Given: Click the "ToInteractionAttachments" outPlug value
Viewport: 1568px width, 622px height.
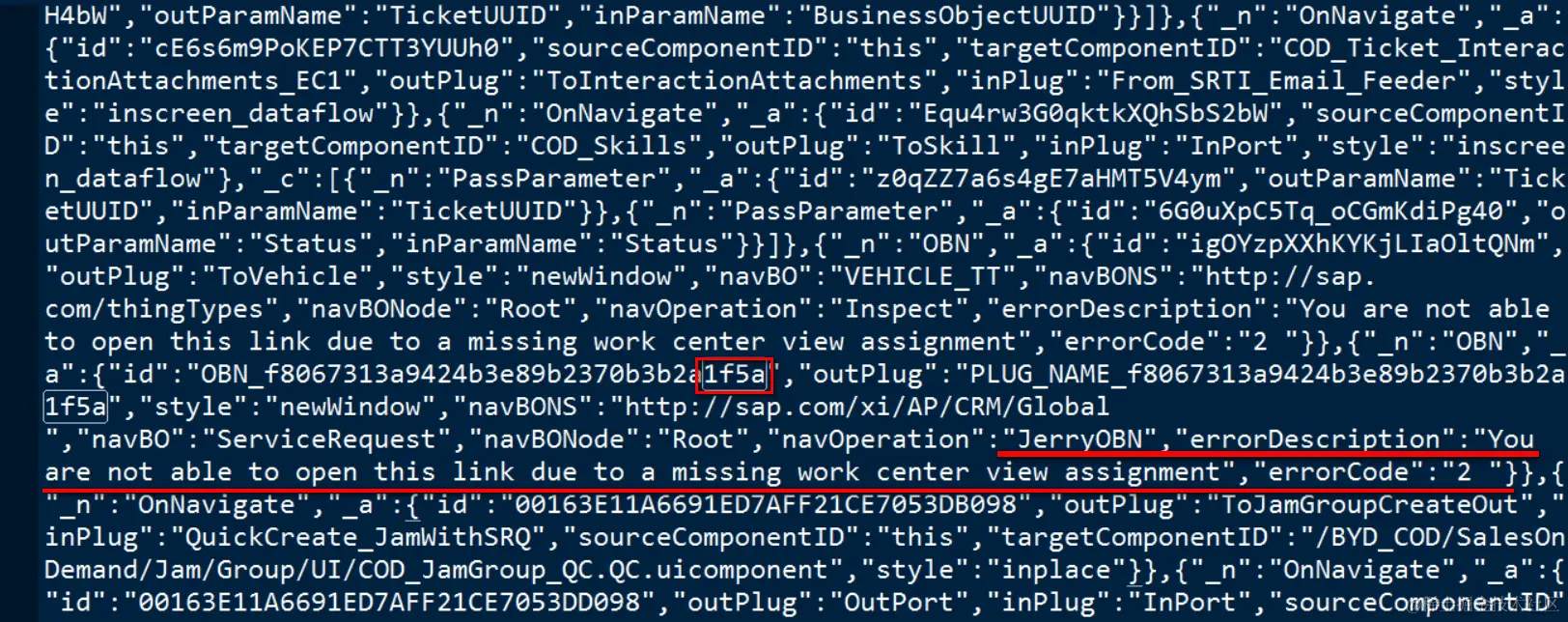Looking at the screenshot, I should click(717, 81).
